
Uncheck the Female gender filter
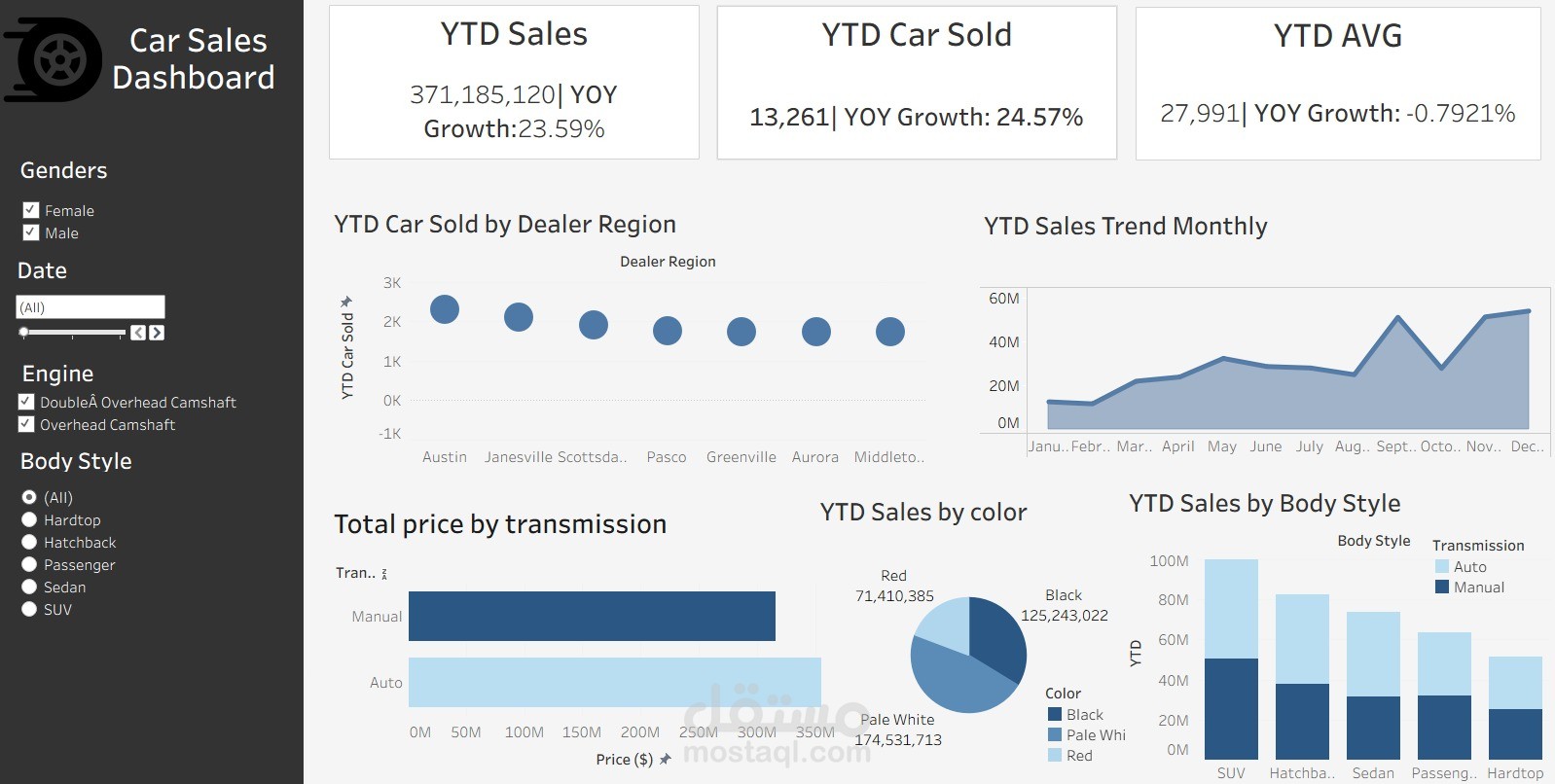(28, 209)
